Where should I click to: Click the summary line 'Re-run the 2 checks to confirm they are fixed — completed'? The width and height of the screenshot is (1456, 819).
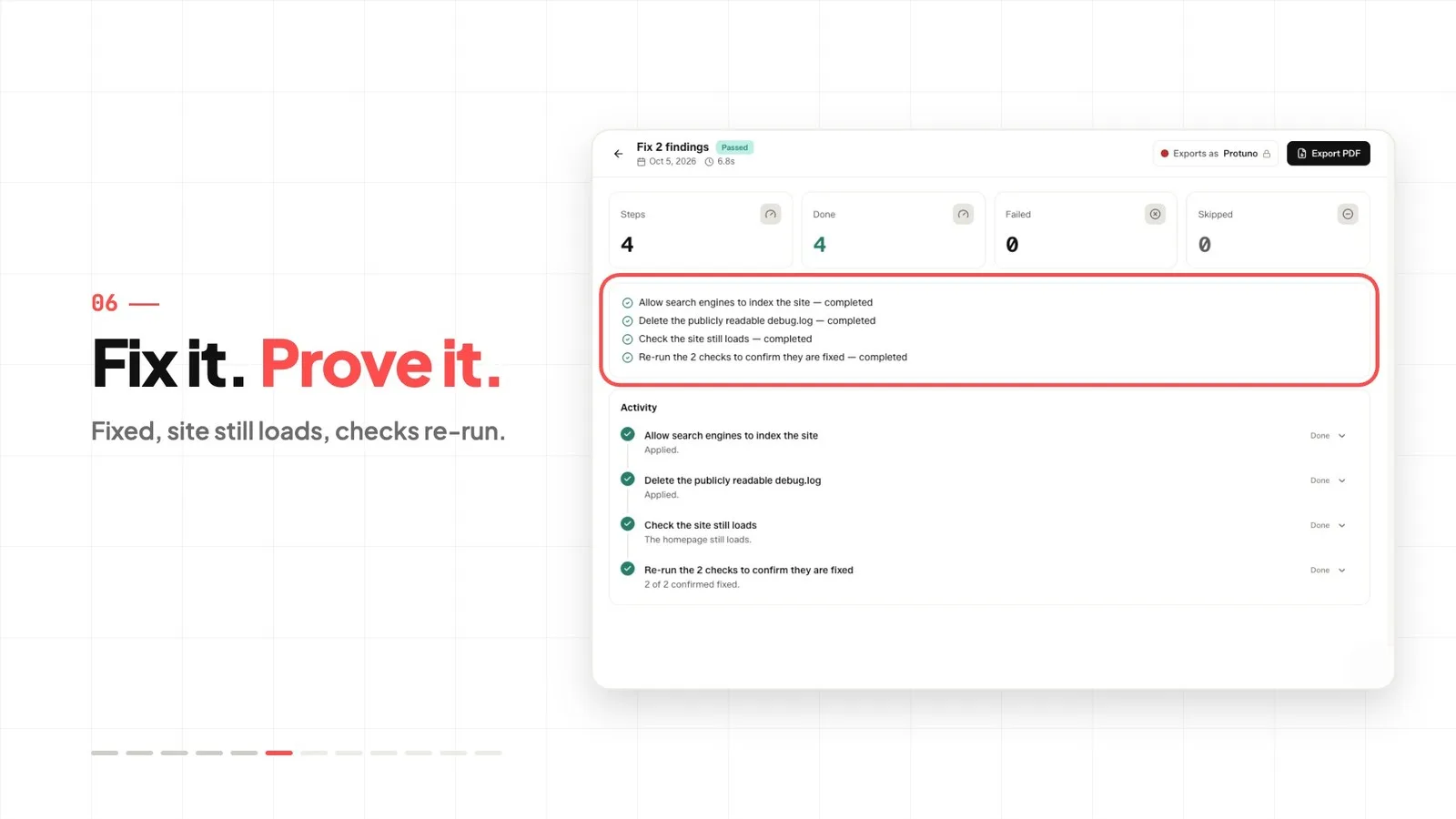pyautogui.click(x=773, y=358)
